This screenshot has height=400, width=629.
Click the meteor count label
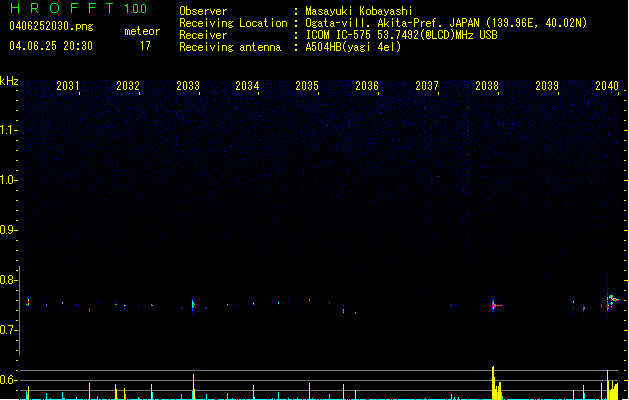pyautogui.click(x=142, y=31)
